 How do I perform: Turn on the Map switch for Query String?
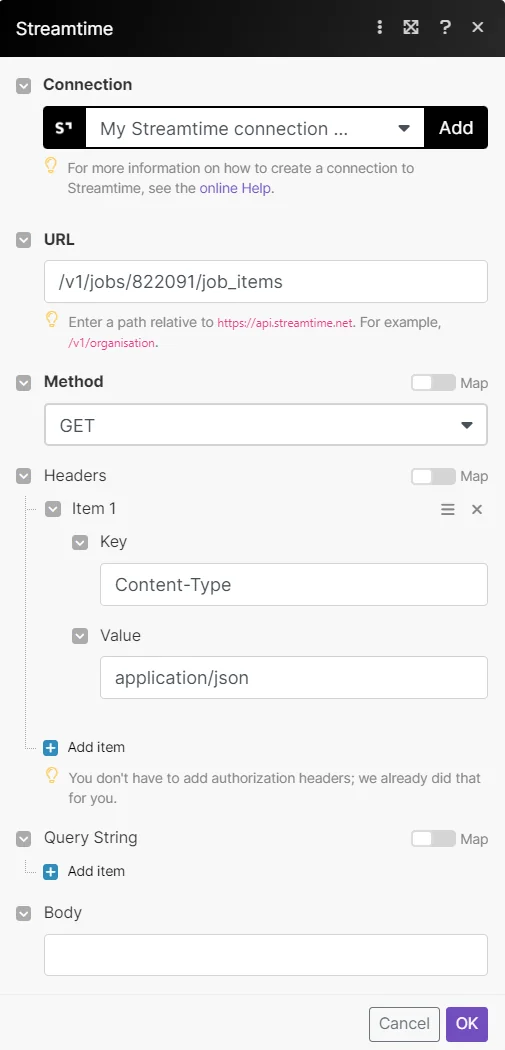(x=433, y=839)
